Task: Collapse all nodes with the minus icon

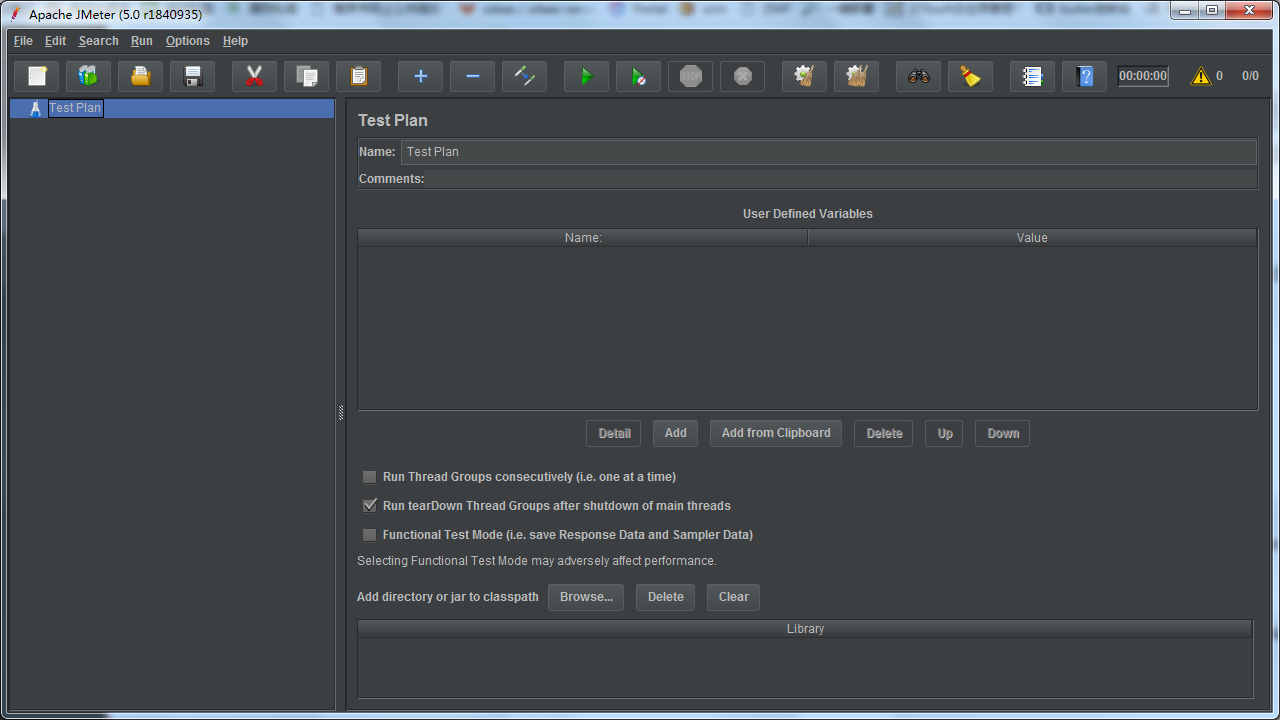Action: point(473,76)
